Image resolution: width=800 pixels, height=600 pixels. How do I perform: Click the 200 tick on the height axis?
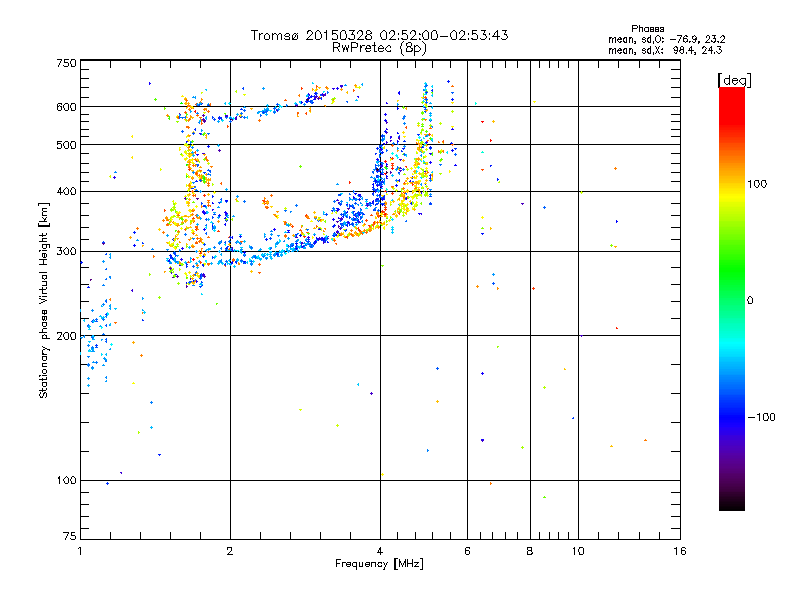pos(66,336)
